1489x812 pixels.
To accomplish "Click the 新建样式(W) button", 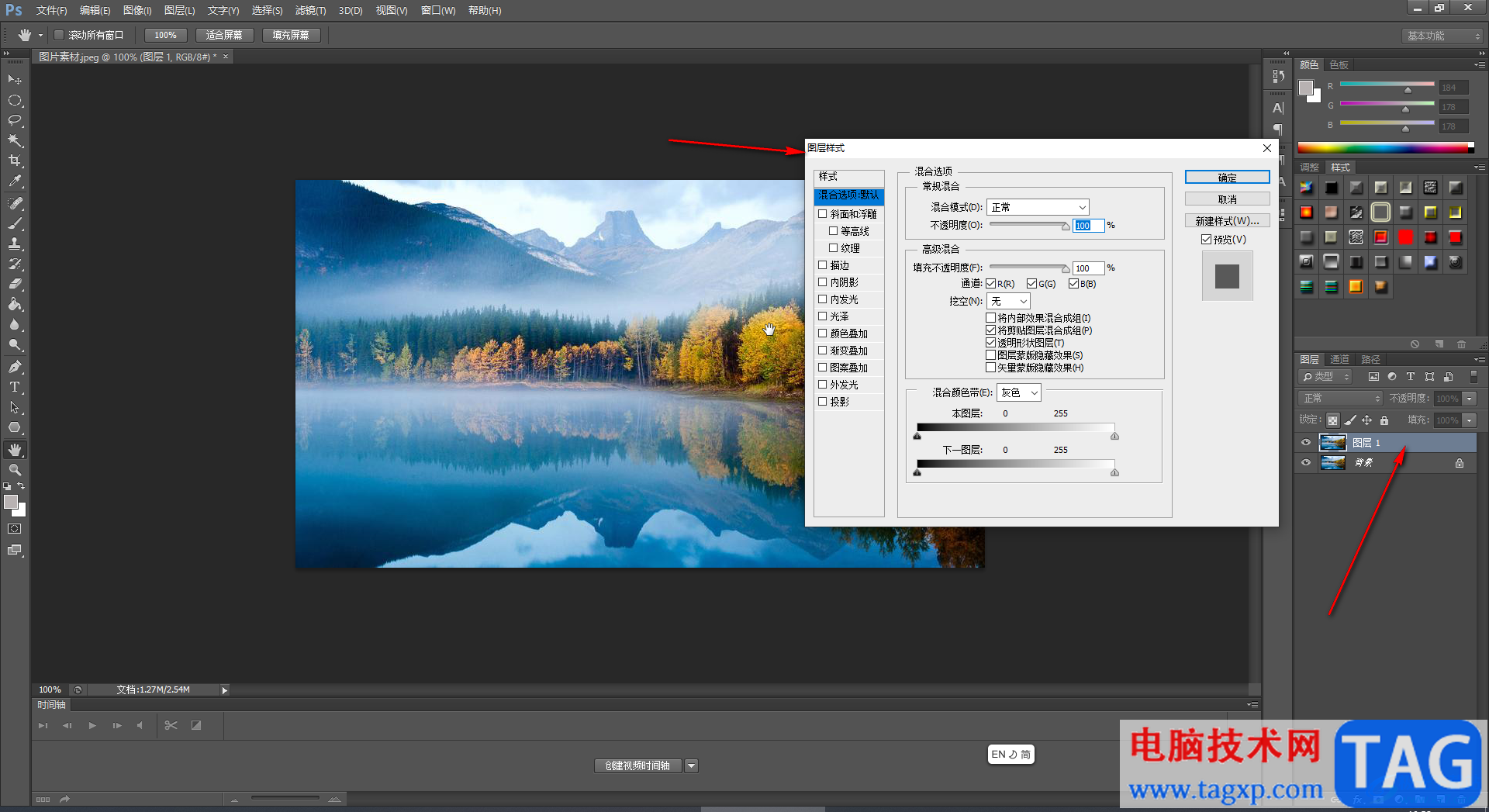I will coord(1227,221).
